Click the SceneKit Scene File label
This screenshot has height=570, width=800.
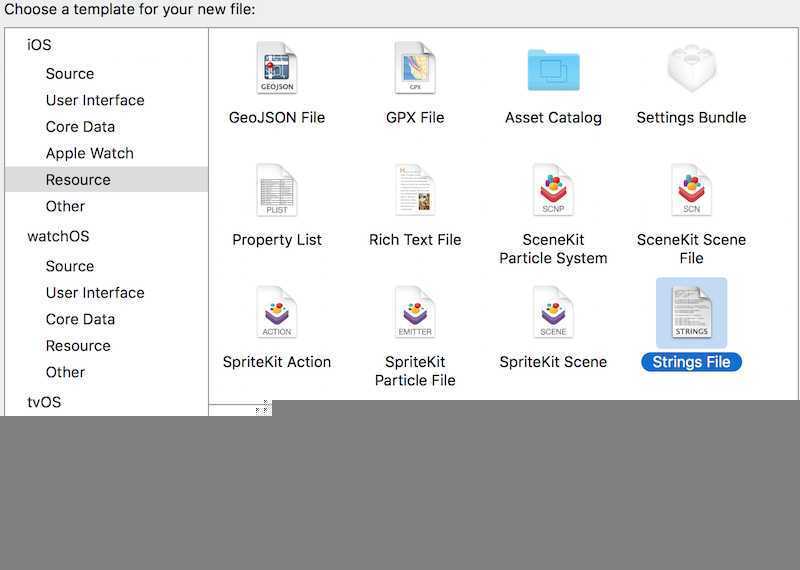point(691,249)
